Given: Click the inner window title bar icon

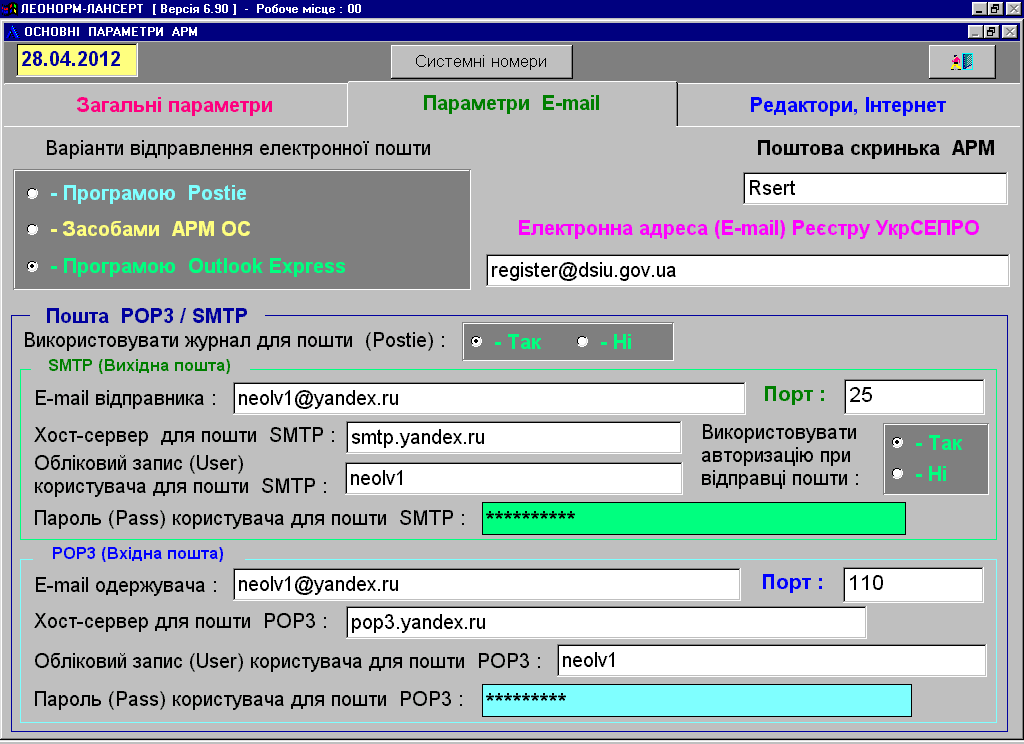Looking at the screenshot, I should (x=13, y=31).
